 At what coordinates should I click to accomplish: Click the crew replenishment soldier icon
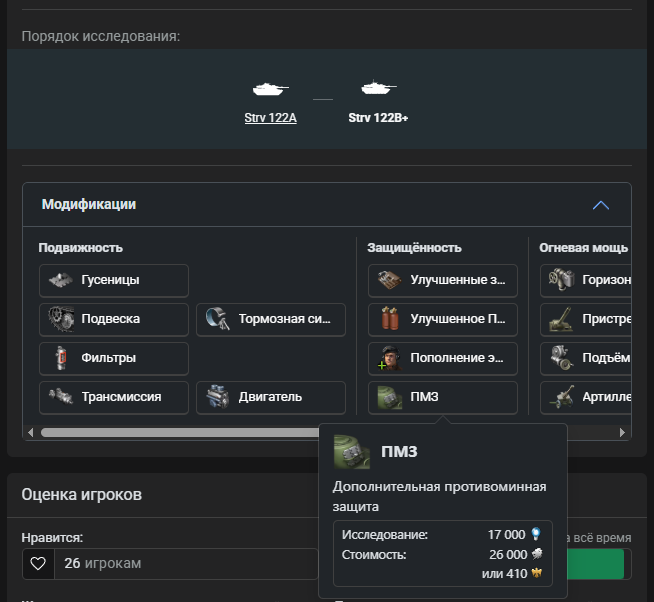(390, 358)
